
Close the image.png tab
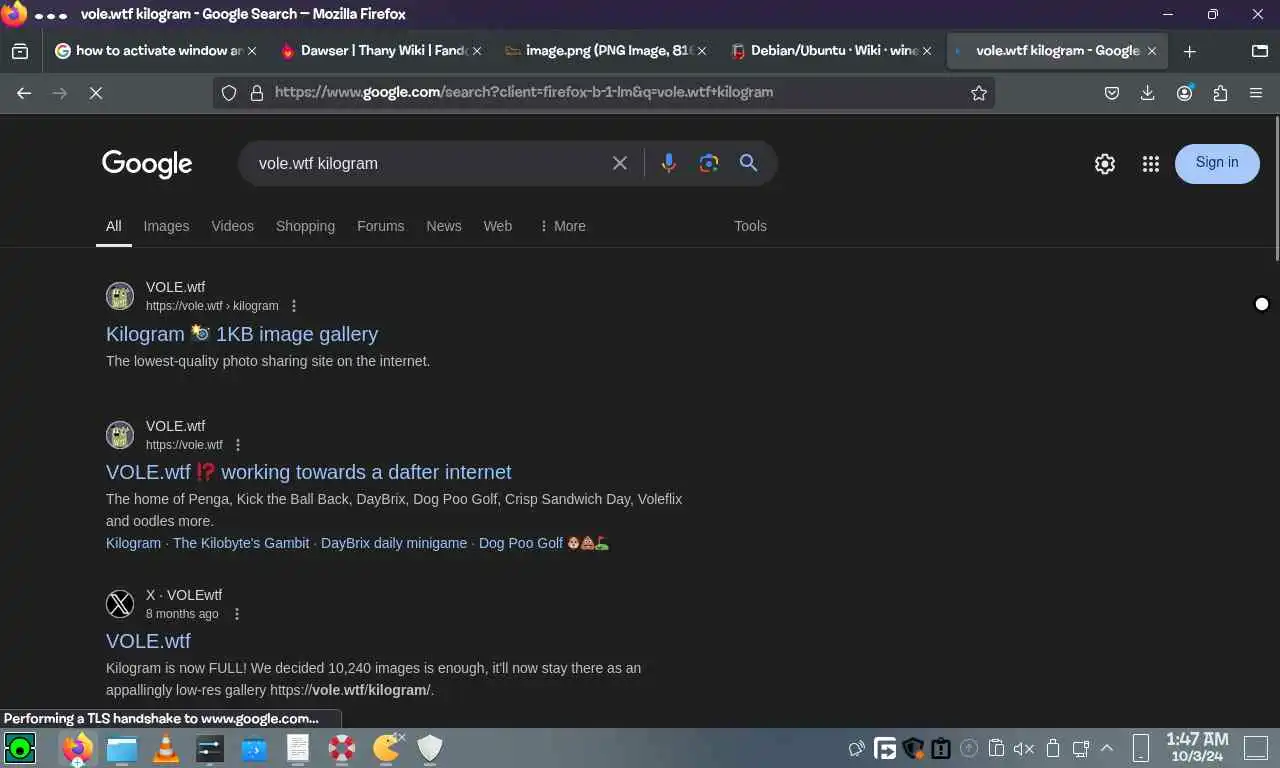pos(702,51)
